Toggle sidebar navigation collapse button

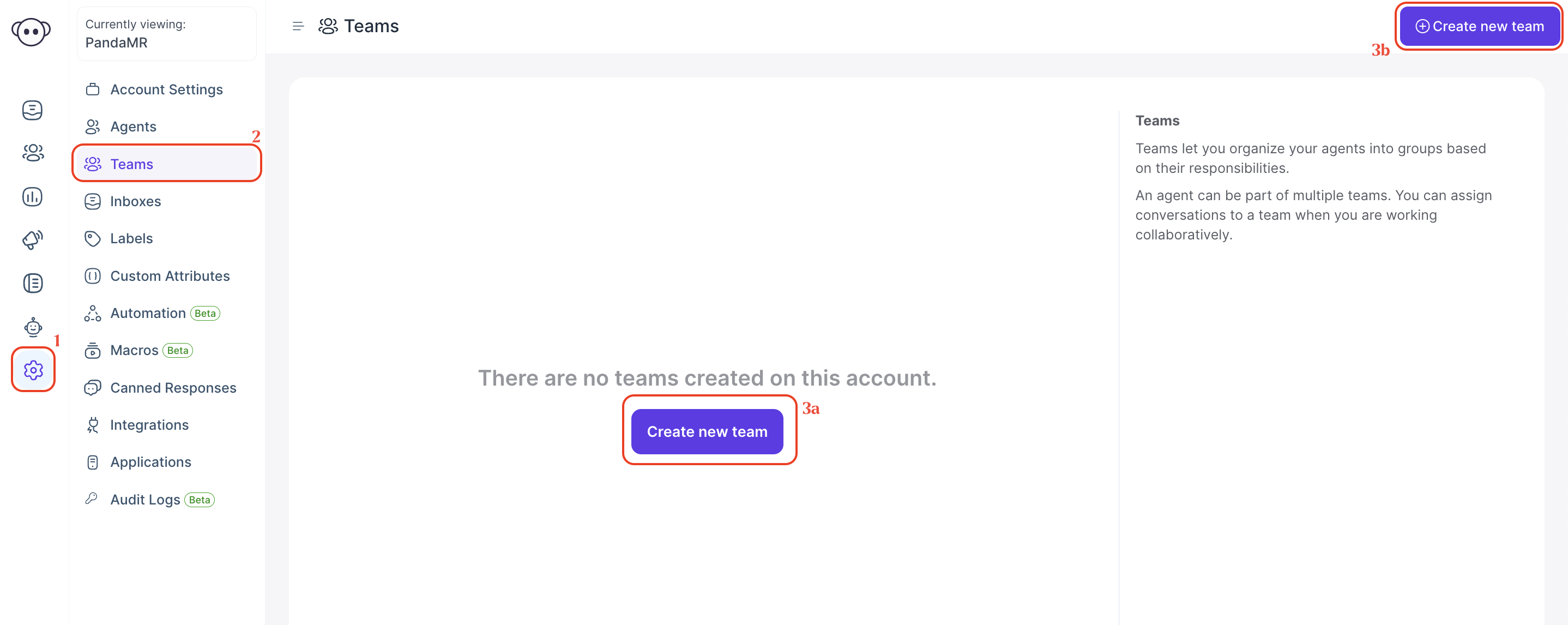(x=298, y=26)
